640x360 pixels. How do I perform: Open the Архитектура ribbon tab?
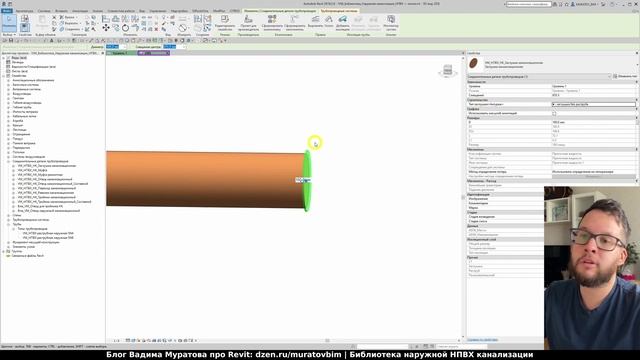24,11
